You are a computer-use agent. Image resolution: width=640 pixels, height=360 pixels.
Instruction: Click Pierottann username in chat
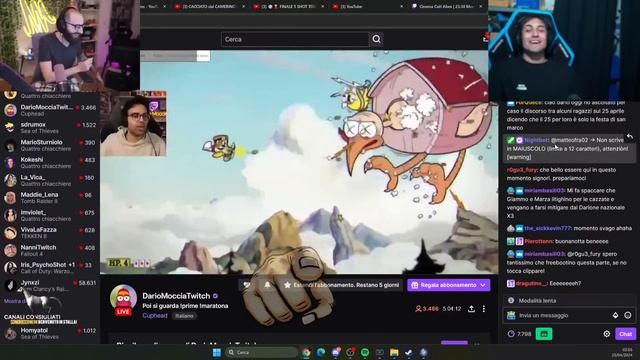(x=538, y=241)
